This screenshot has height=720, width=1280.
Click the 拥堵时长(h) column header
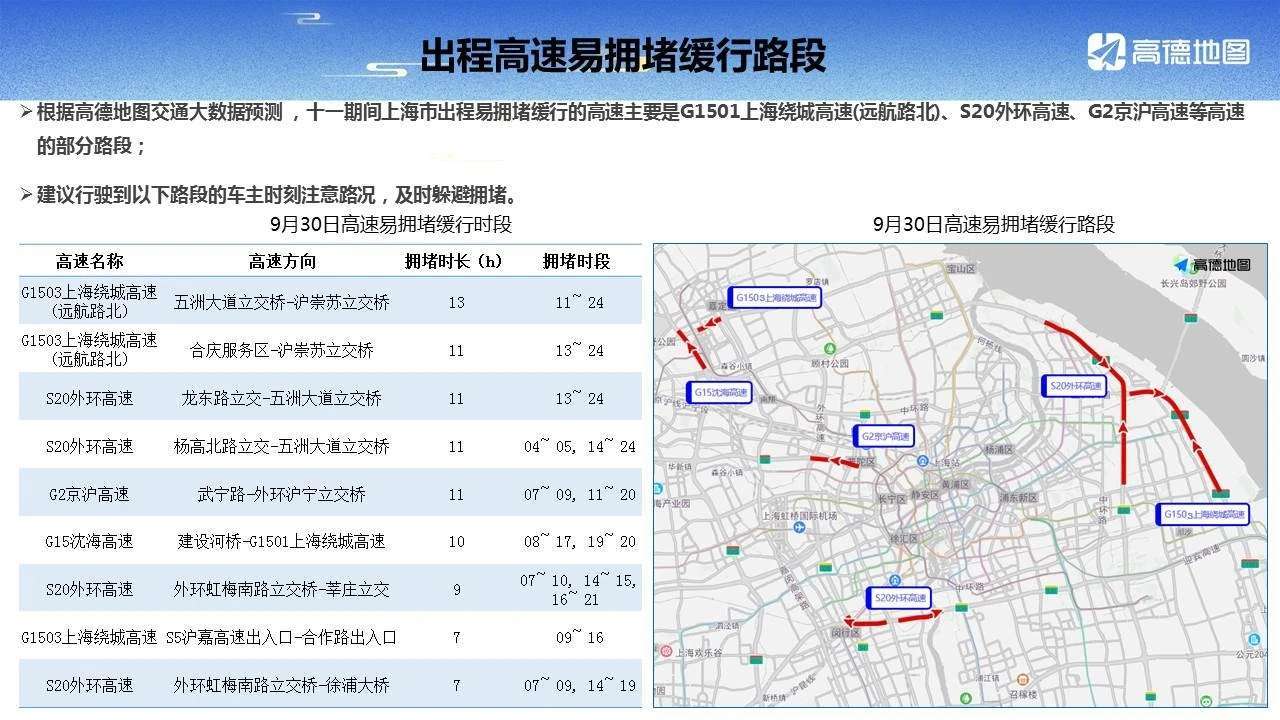(455, 261)
